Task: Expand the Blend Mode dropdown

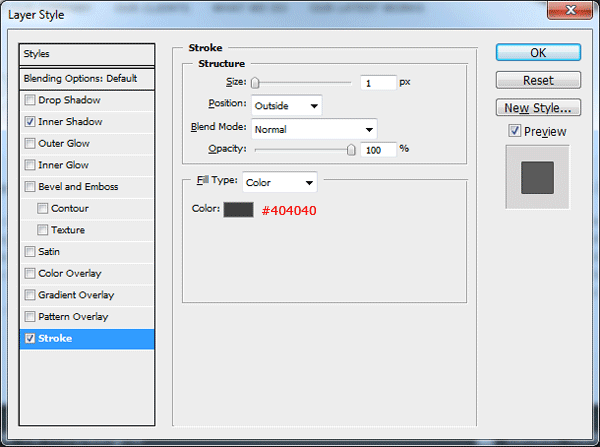Action: click(313, 128)
